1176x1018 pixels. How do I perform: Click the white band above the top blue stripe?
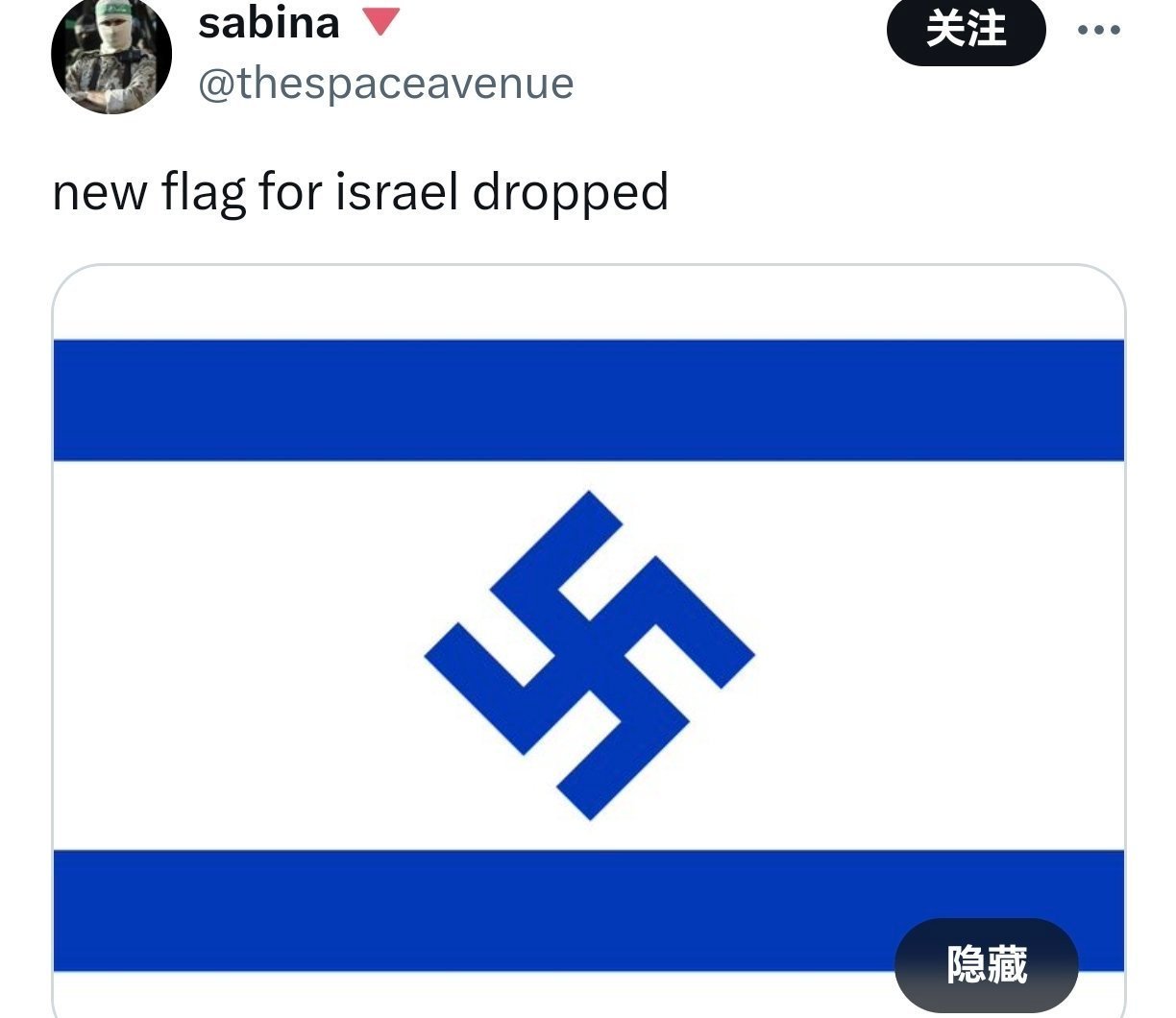tap(588, 303)
